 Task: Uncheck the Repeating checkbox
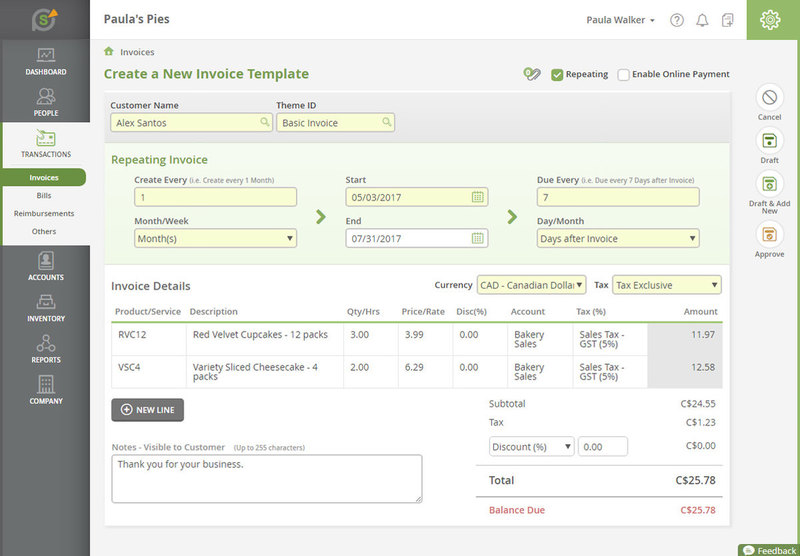pos(557,74)
